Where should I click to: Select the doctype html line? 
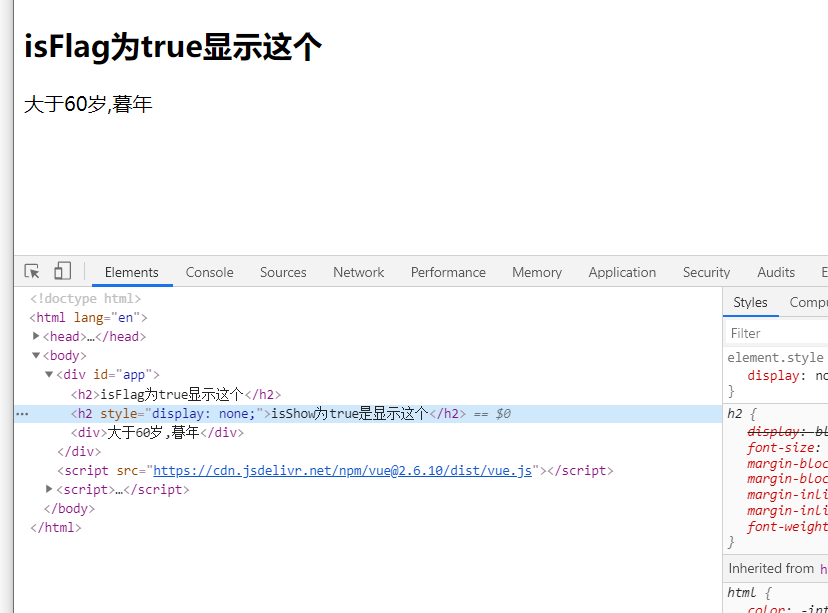86,299
